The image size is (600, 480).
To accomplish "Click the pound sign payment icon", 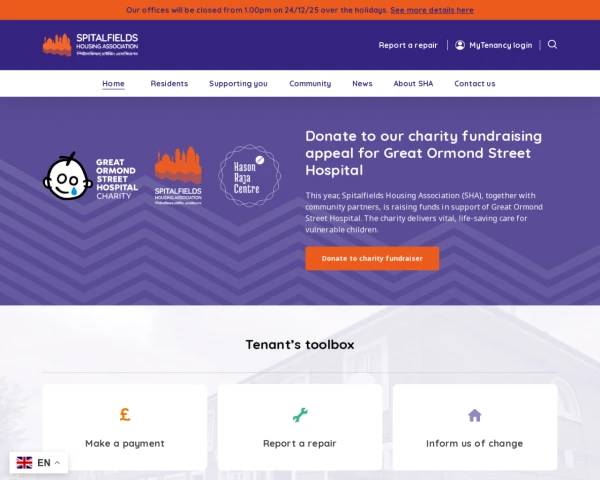I will pyautogui.click(x=125, y=415).
